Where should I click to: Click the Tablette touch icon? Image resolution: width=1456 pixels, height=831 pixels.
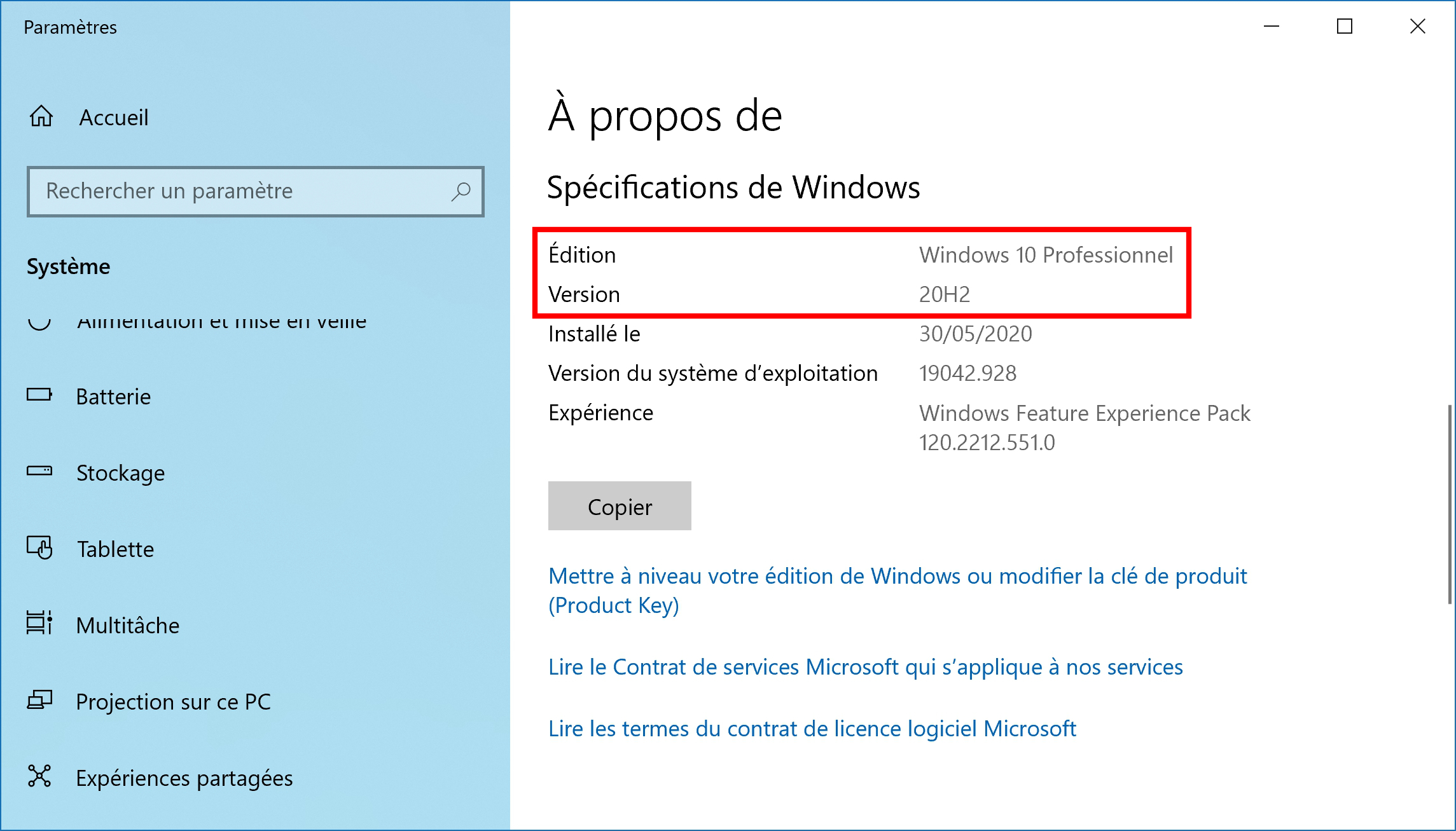click(39, 547)
